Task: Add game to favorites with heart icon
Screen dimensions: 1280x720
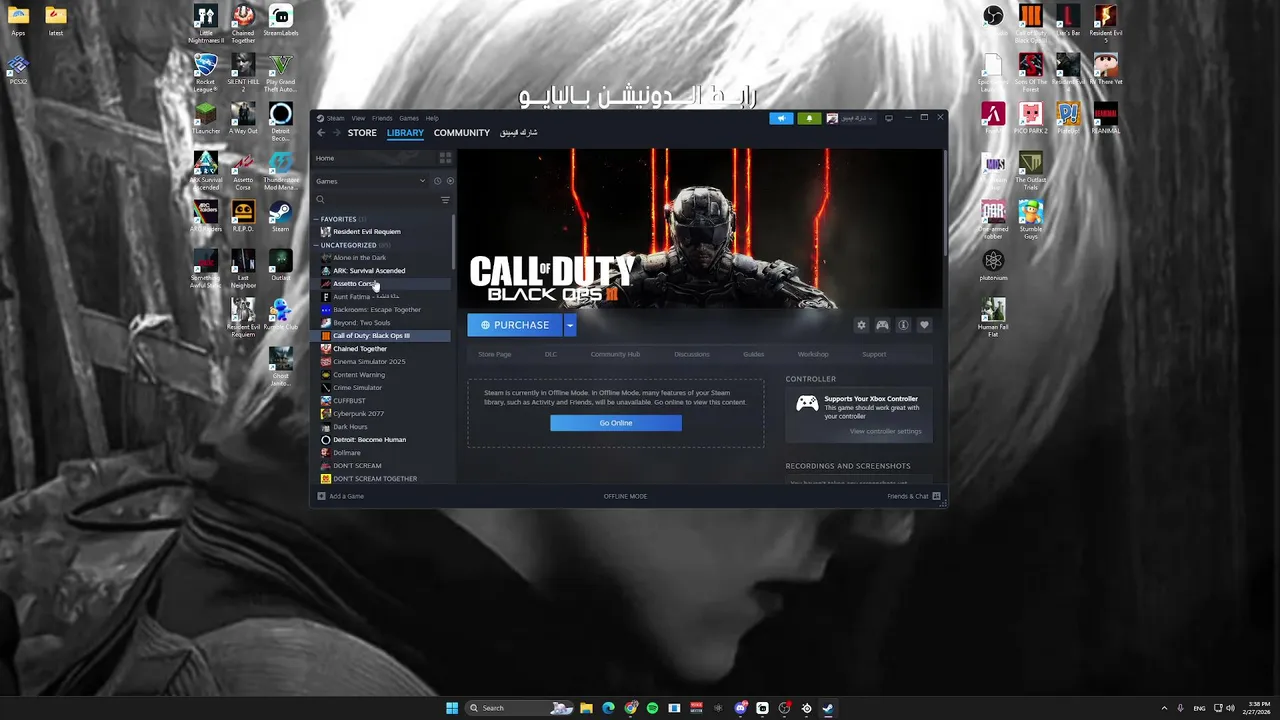Action: [x=924, y=325]
